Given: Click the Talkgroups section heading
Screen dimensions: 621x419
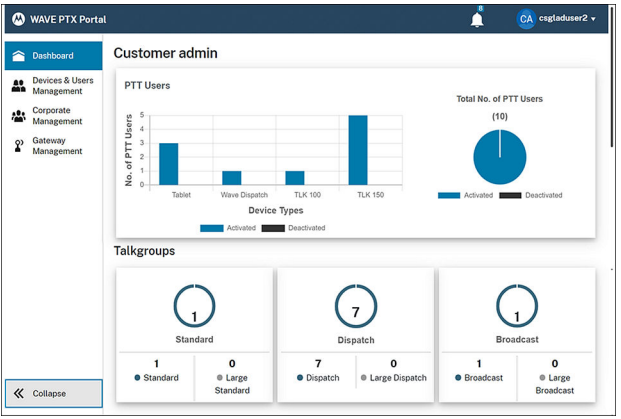Looking at the screenshot, I should click(x=145, y=251).
